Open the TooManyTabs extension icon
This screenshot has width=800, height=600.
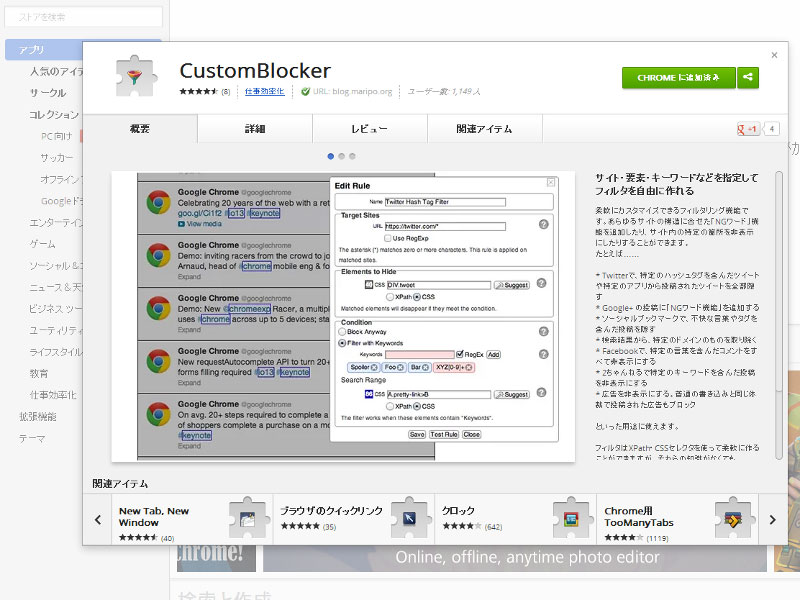point(732,518)
